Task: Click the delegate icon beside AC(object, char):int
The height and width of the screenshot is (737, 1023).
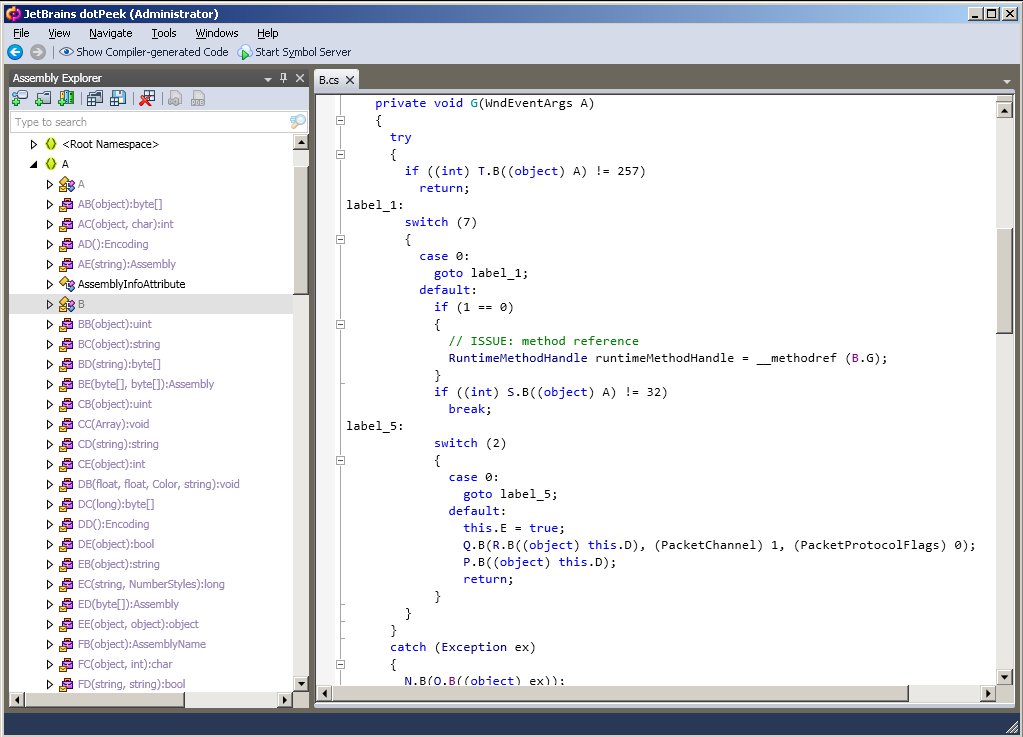Action: pyautogui.click(x=67, y=224)
